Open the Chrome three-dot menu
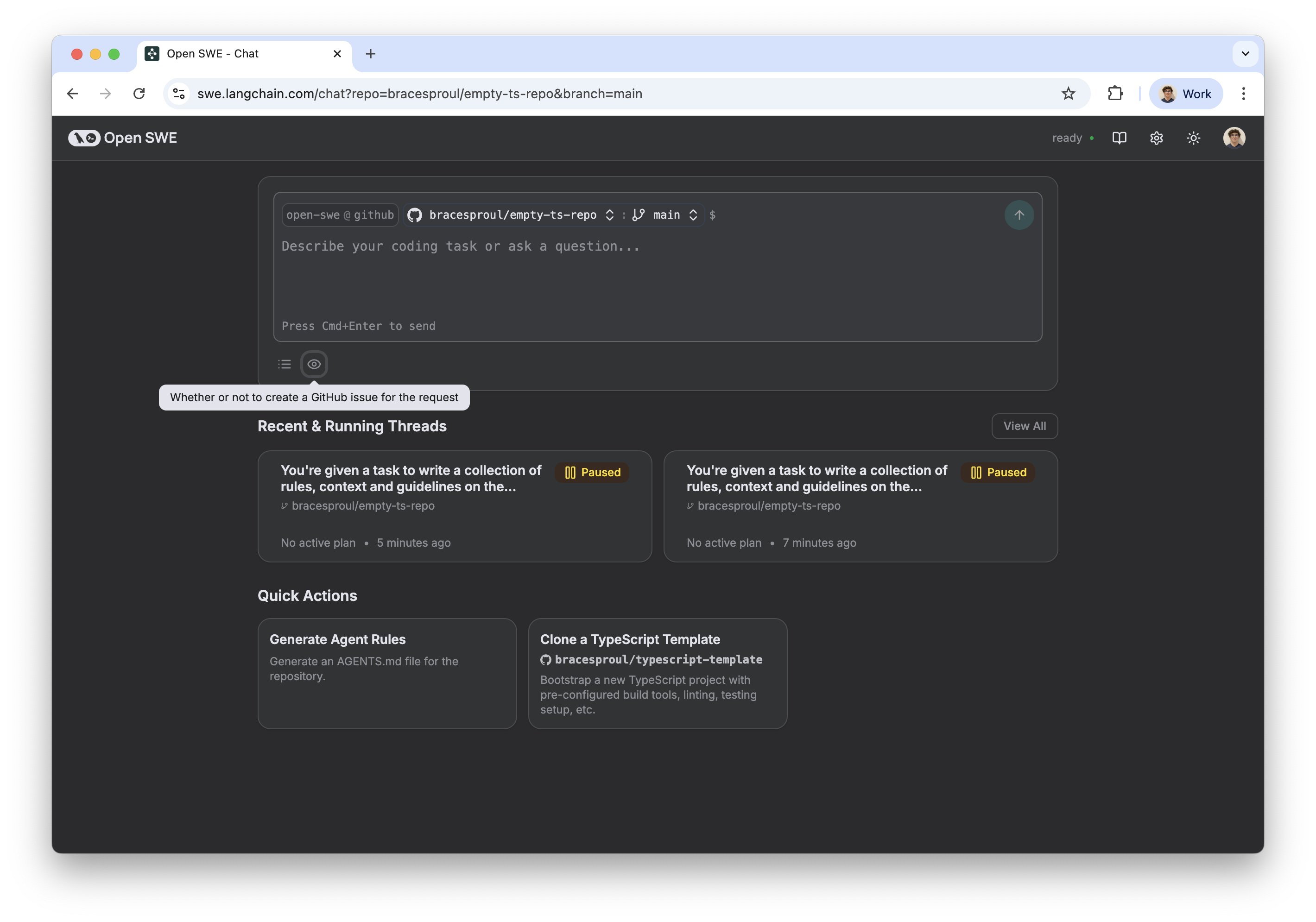Screen dimensions: 1316x922 [x=1243, y=94]
